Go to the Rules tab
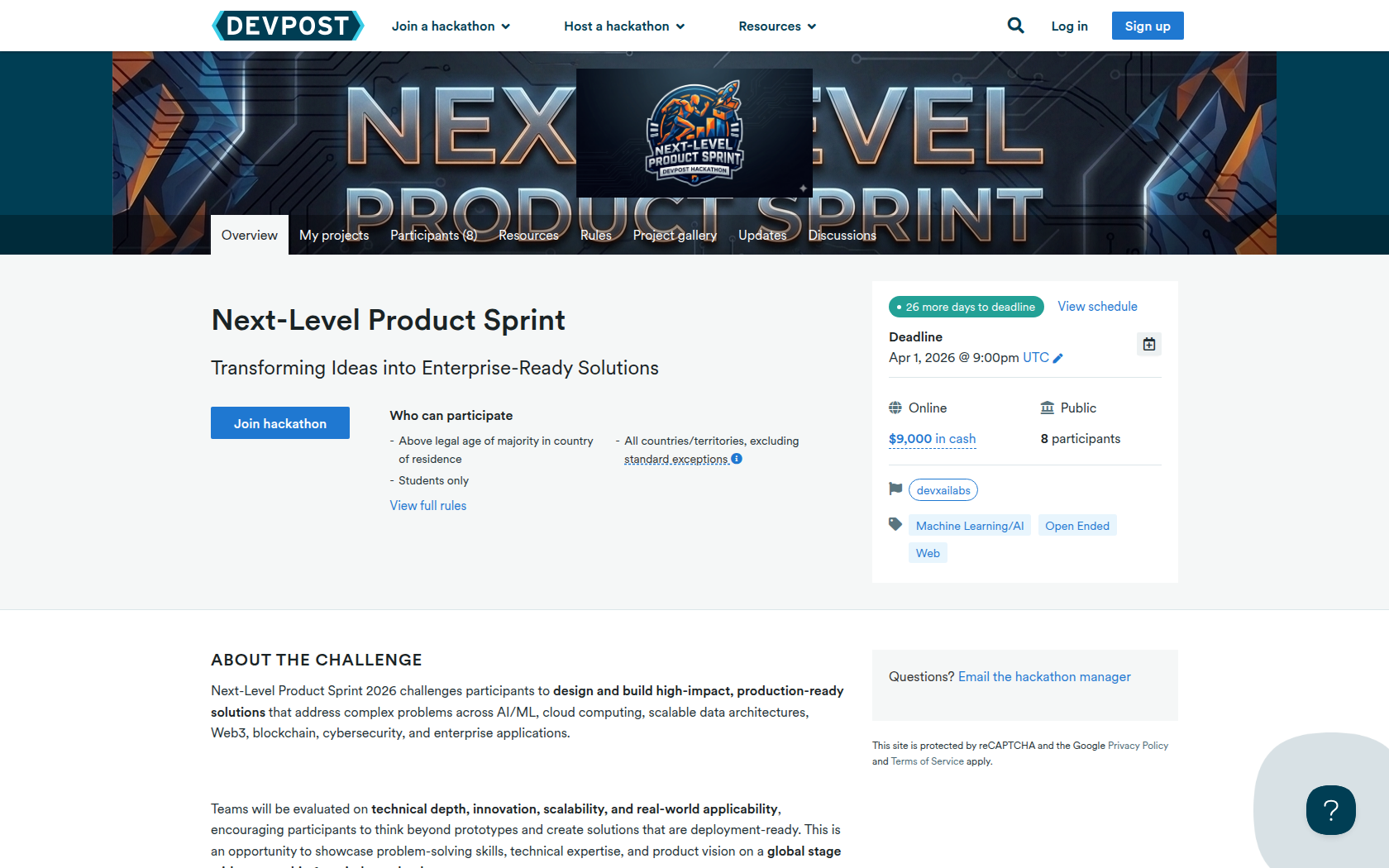Viewport: 1389px width, 868px height. pos(595,236)
